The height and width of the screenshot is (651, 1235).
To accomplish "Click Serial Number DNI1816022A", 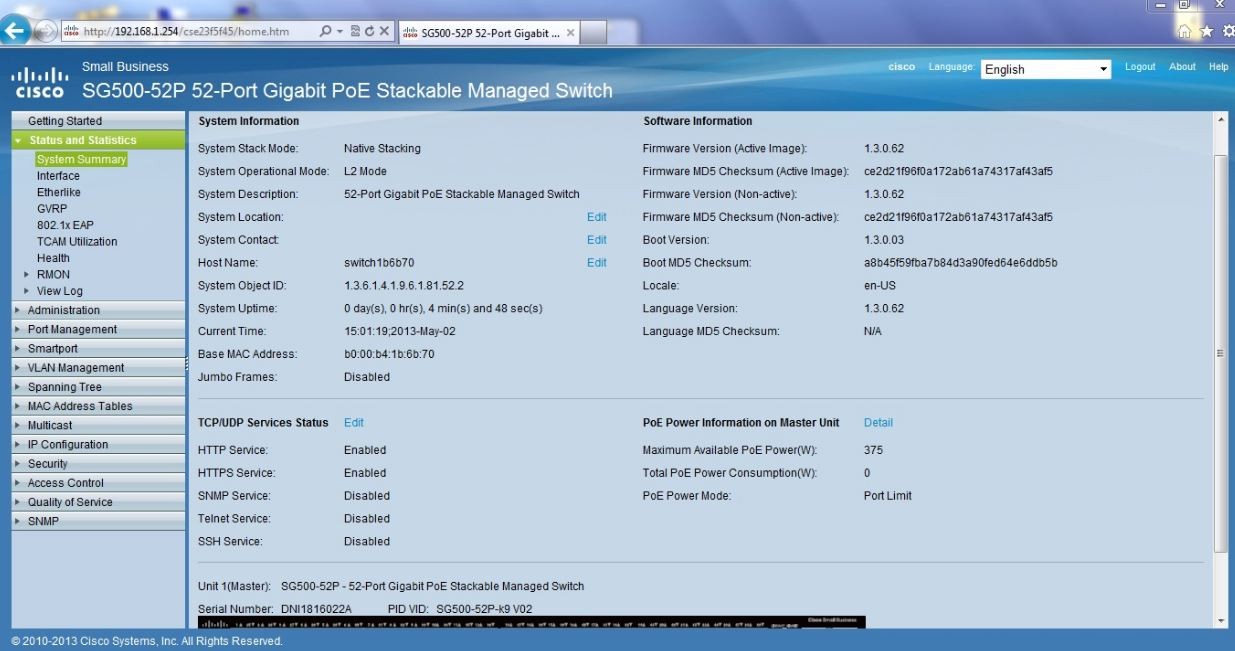I will click(x=316, y=608).
